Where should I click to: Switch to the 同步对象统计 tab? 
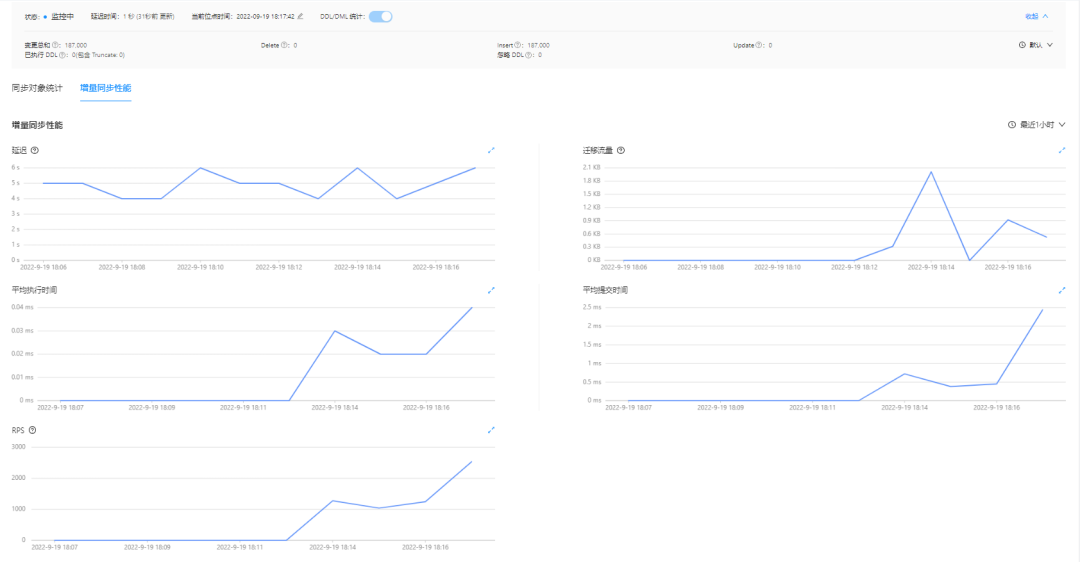tap(37, 88)
